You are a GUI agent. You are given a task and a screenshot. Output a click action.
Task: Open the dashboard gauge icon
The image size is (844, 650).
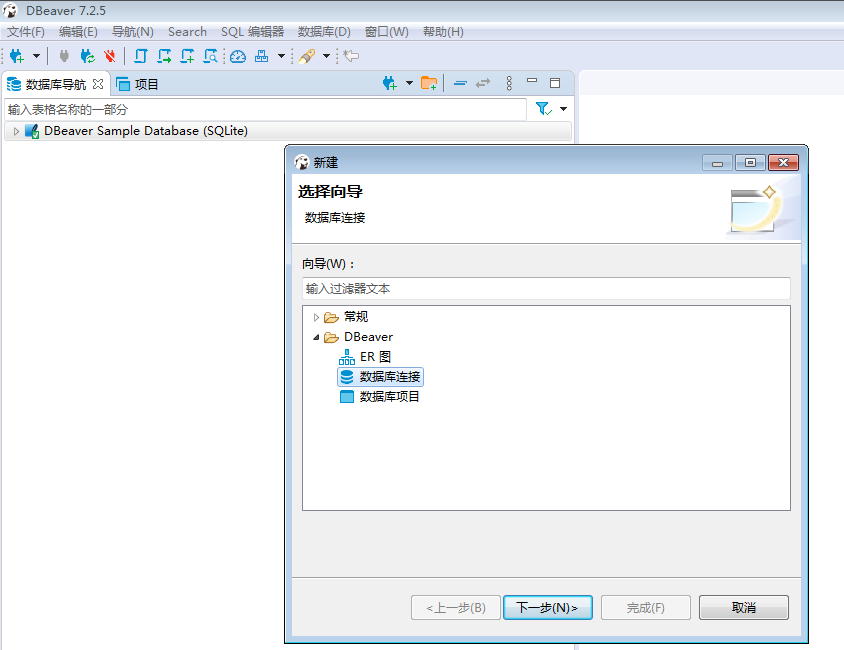pyautogui.click(x=238, y=56)
